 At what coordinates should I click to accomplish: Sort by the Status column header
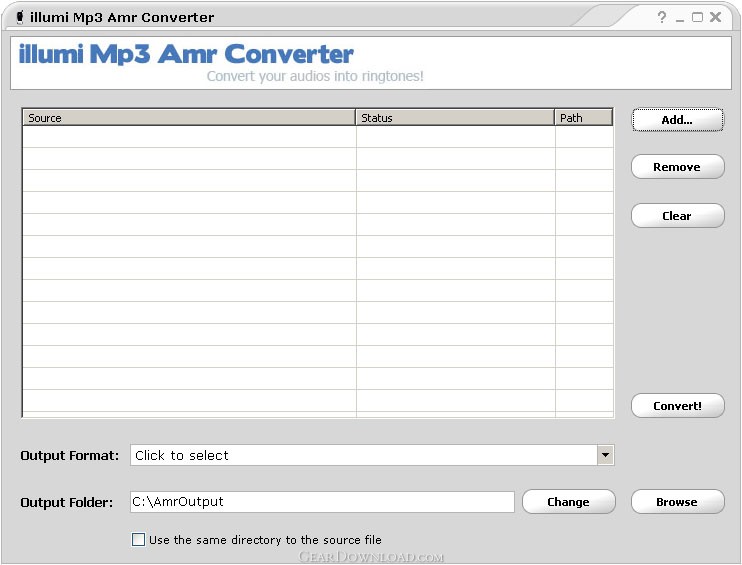point(455,117)
